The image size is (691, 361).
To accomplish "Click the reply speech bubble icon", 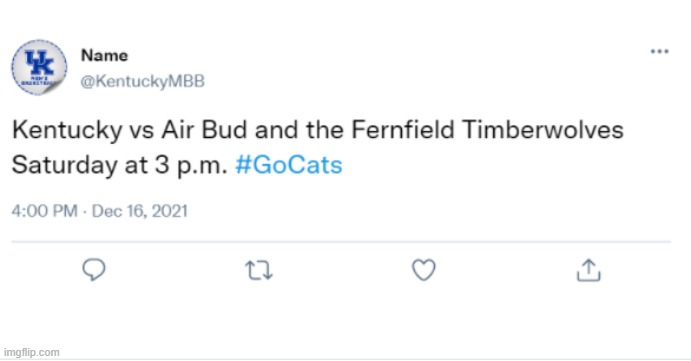I will coord(94,270).
